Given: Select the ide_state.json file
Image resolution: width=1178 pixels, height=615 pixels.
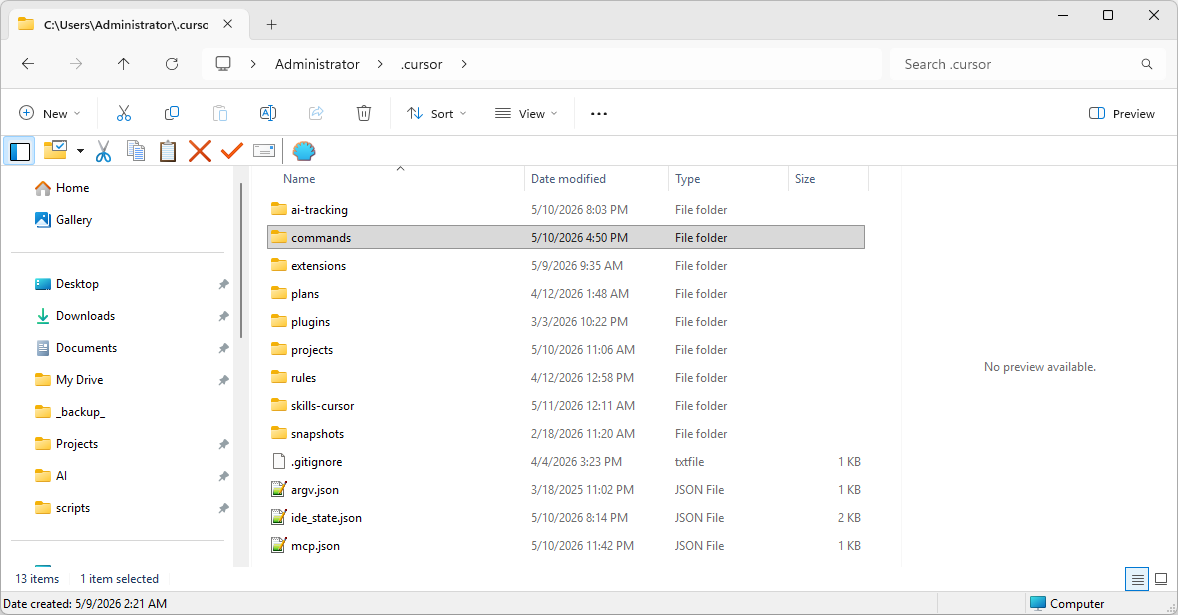Looking at the screenshot, I should [x=566, y=518].
